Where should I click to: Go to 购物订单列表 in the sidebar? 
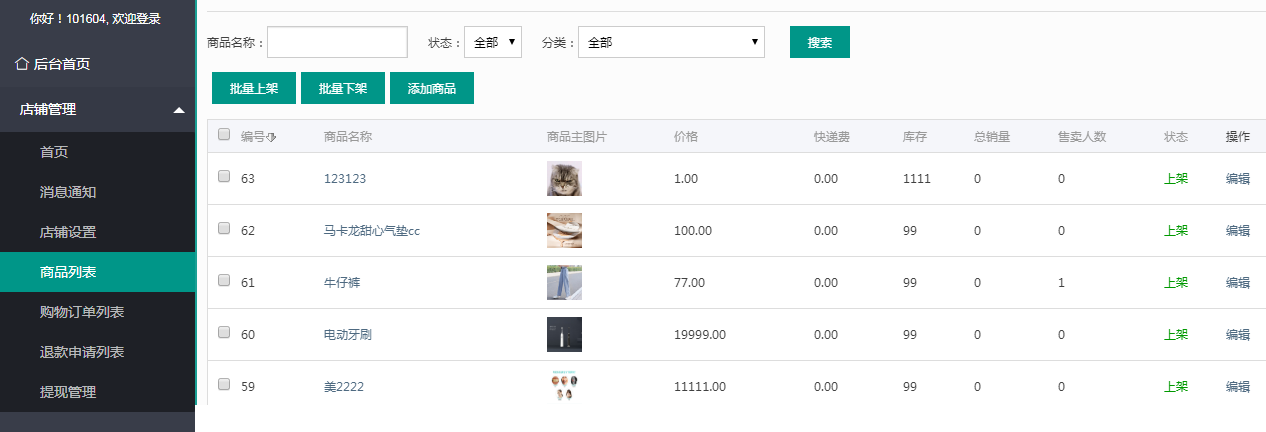(82, 312)
